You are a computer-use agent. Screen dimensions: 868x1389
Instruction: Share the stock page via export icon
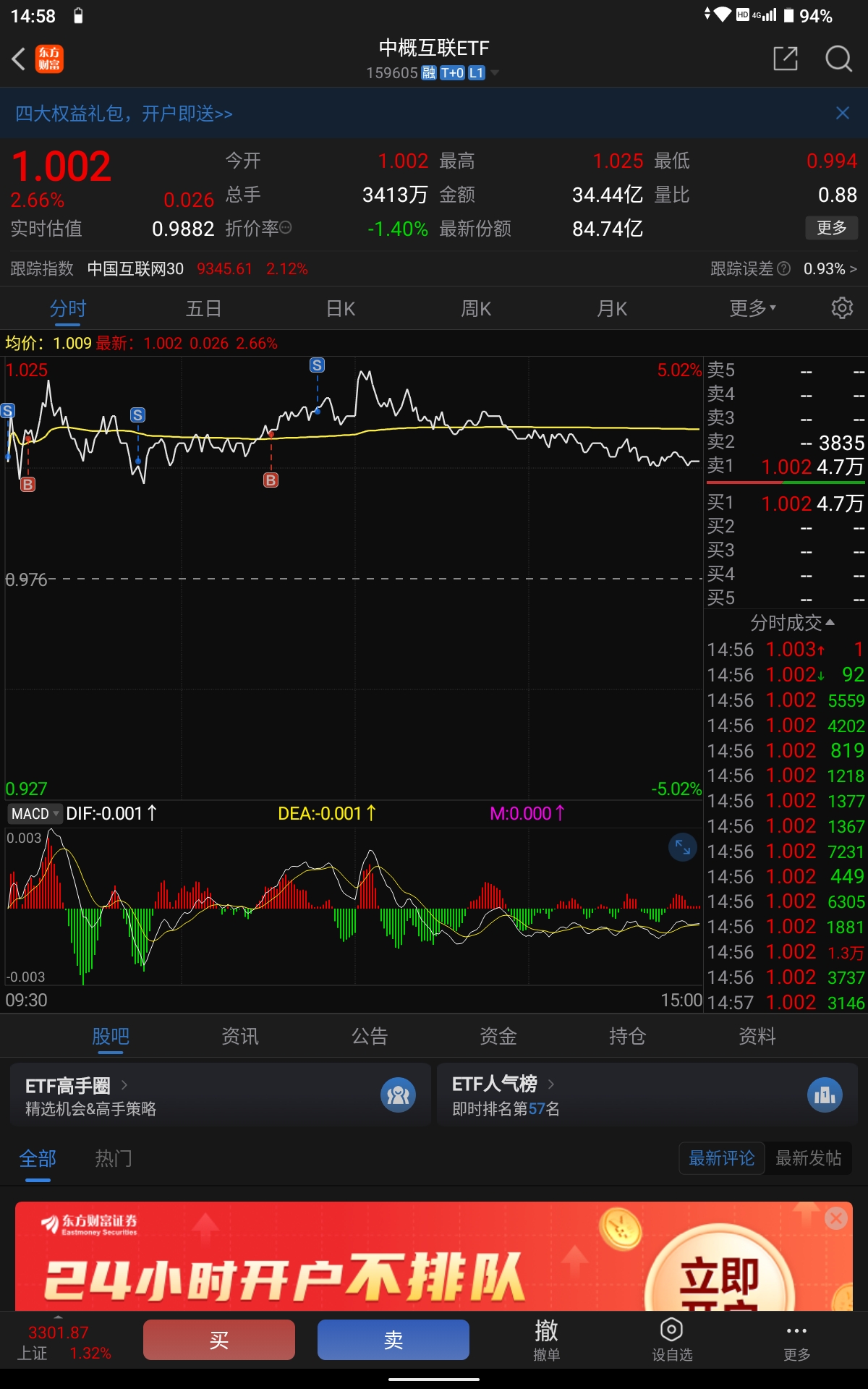[x=786, y=59]
